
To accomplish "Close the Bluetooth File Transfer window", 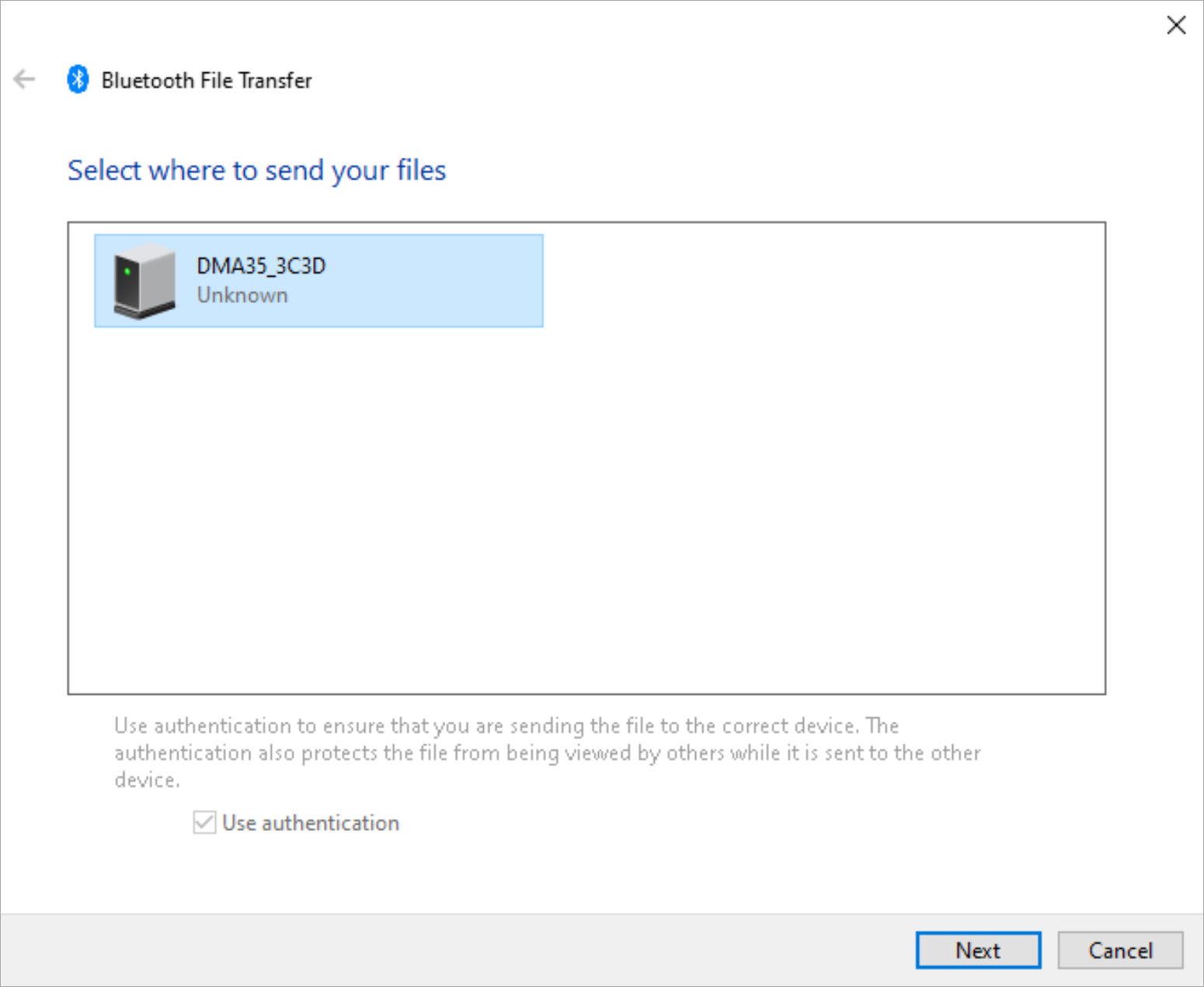I will [1176, 25].
